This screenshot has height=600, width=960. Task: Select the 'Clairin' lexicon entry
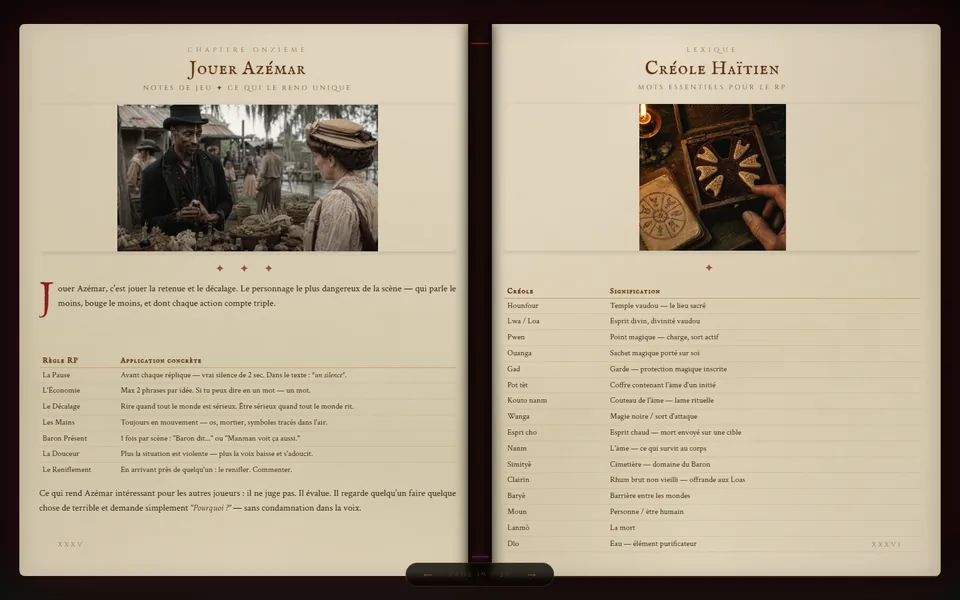coord(712,480)
